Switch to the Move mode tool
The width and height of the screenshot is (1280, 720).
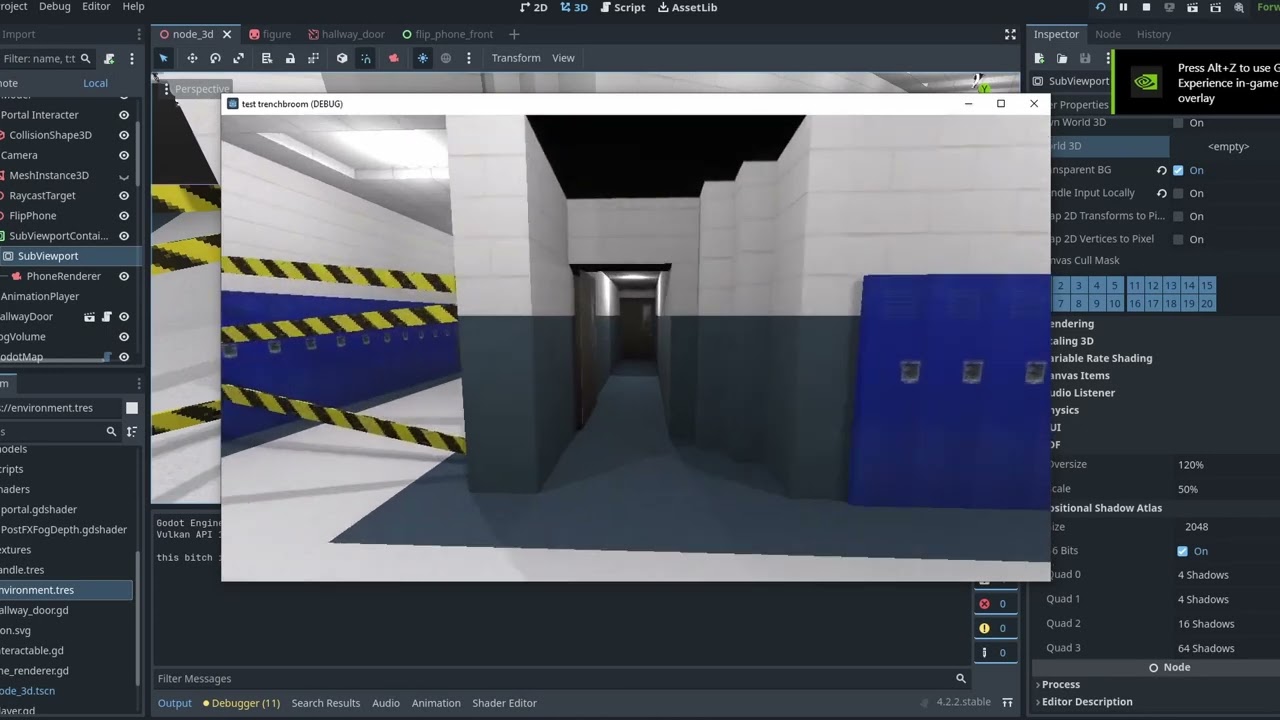(191, 58)
